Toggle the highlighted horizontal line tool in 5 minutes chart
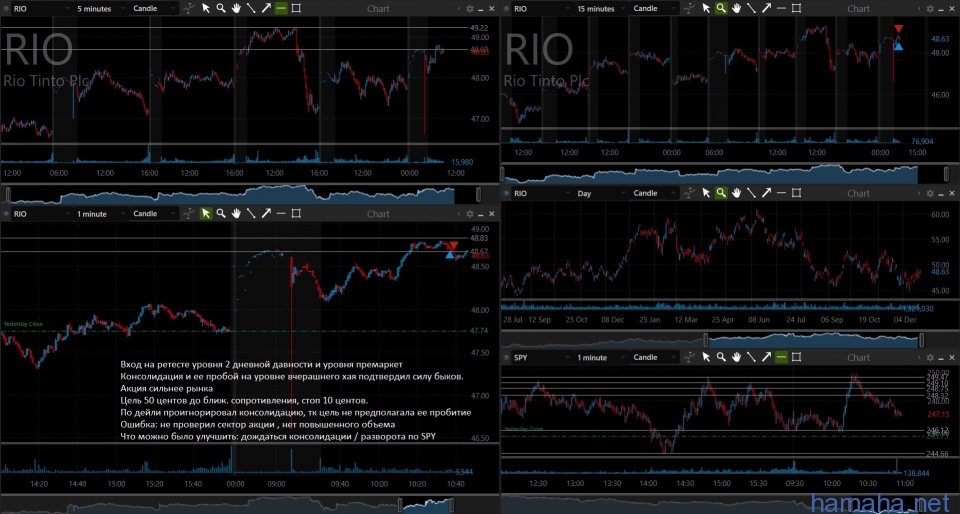This screenshot has width=960, height=514. pyautogui.click(x=281, y=9)
